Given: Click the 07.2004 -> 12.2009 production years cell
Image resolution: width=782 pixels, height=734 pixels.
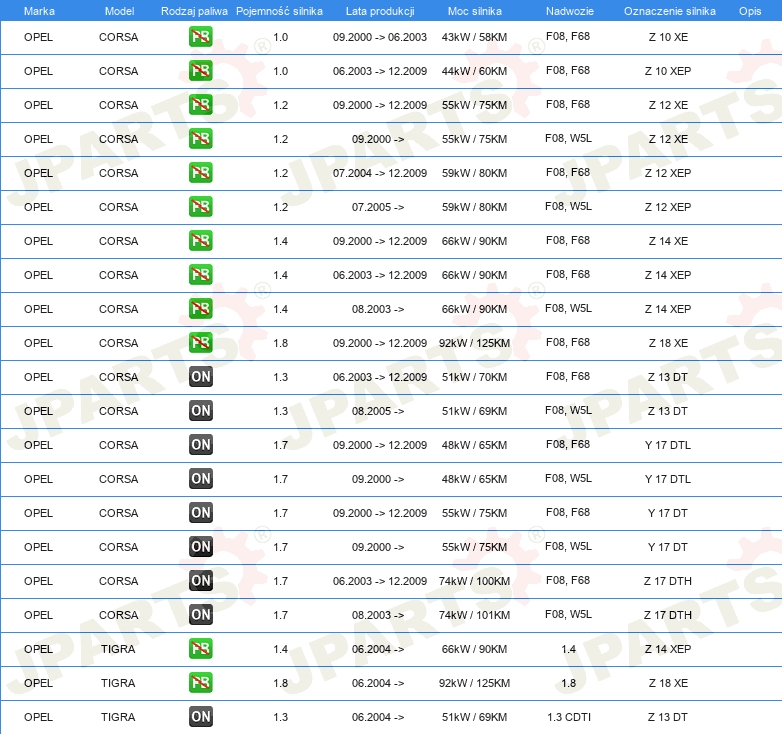Looking at the screenshot, I should pyautogui.click(x=380, y=173).
